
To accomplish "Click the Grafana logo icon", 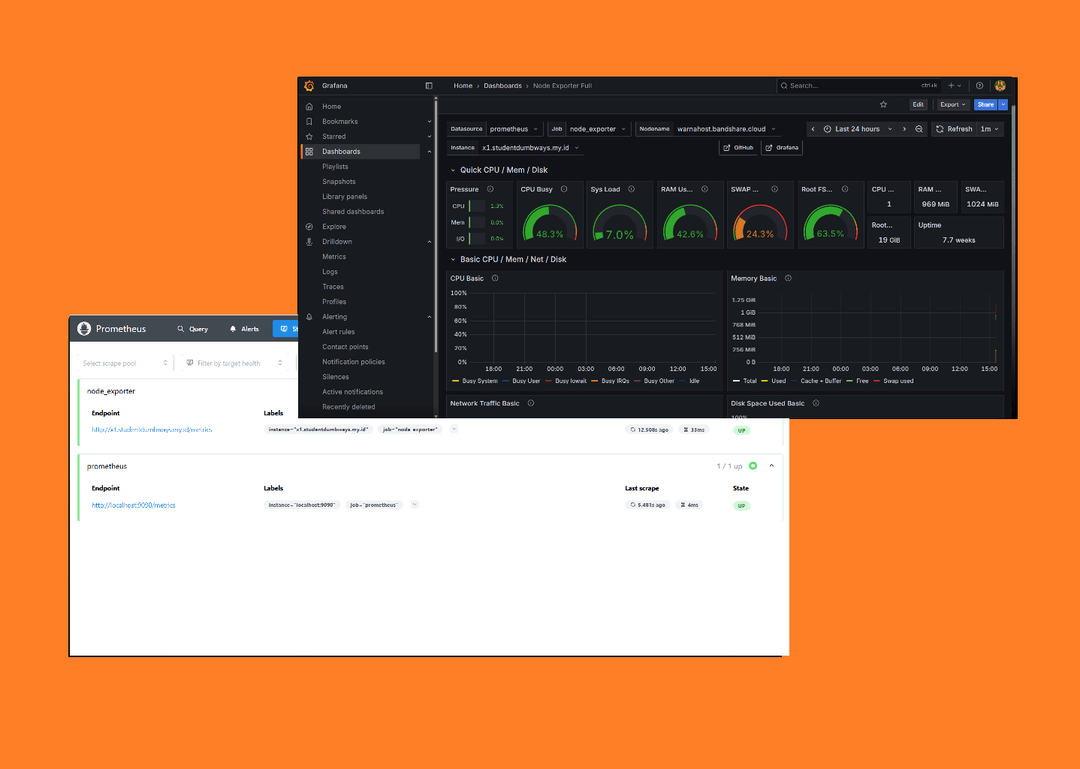I will 310,86.
